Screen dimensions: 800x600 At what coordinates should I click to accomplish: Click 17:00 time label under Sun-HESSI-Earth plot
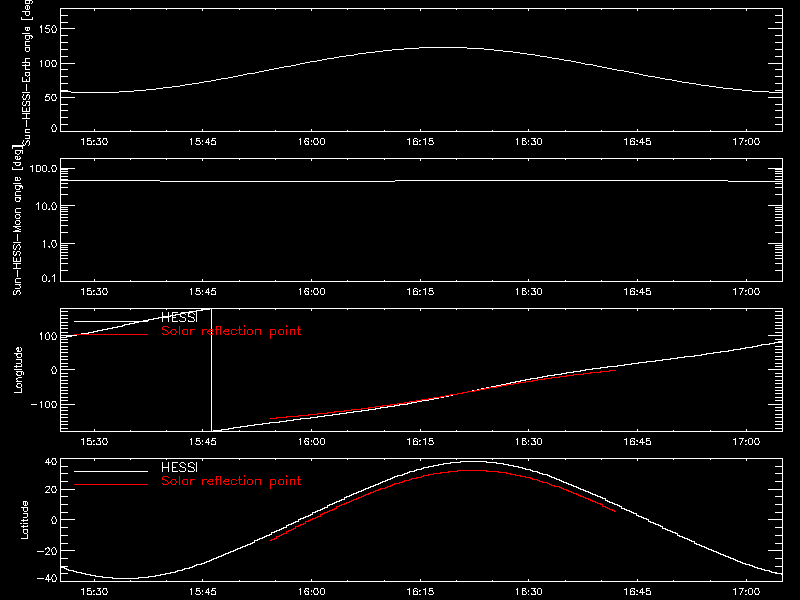pyautogui.click(x=746, y=142)
